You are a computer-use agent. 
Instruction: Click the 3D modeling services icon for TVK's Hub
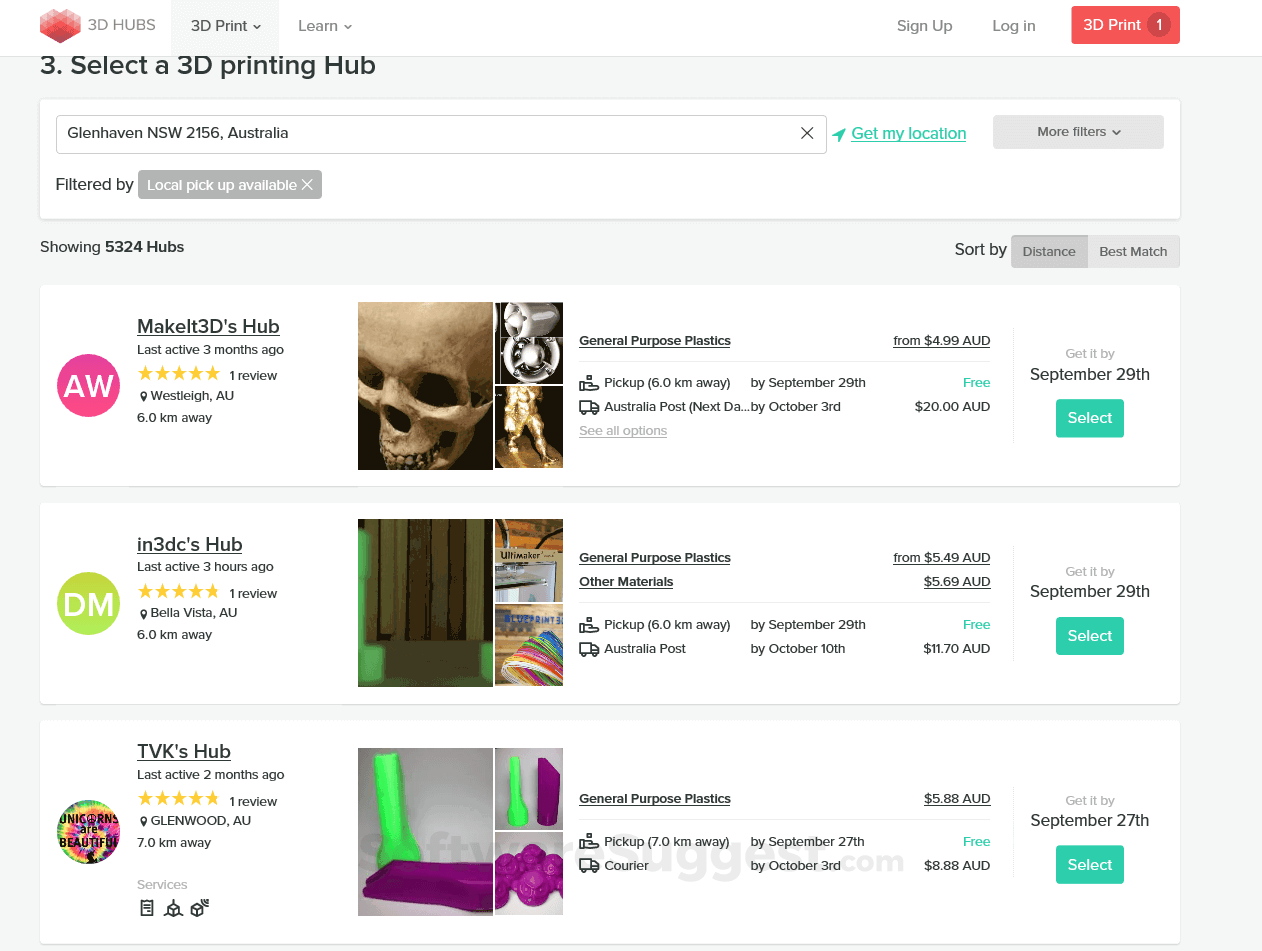(x=173, y=908)
